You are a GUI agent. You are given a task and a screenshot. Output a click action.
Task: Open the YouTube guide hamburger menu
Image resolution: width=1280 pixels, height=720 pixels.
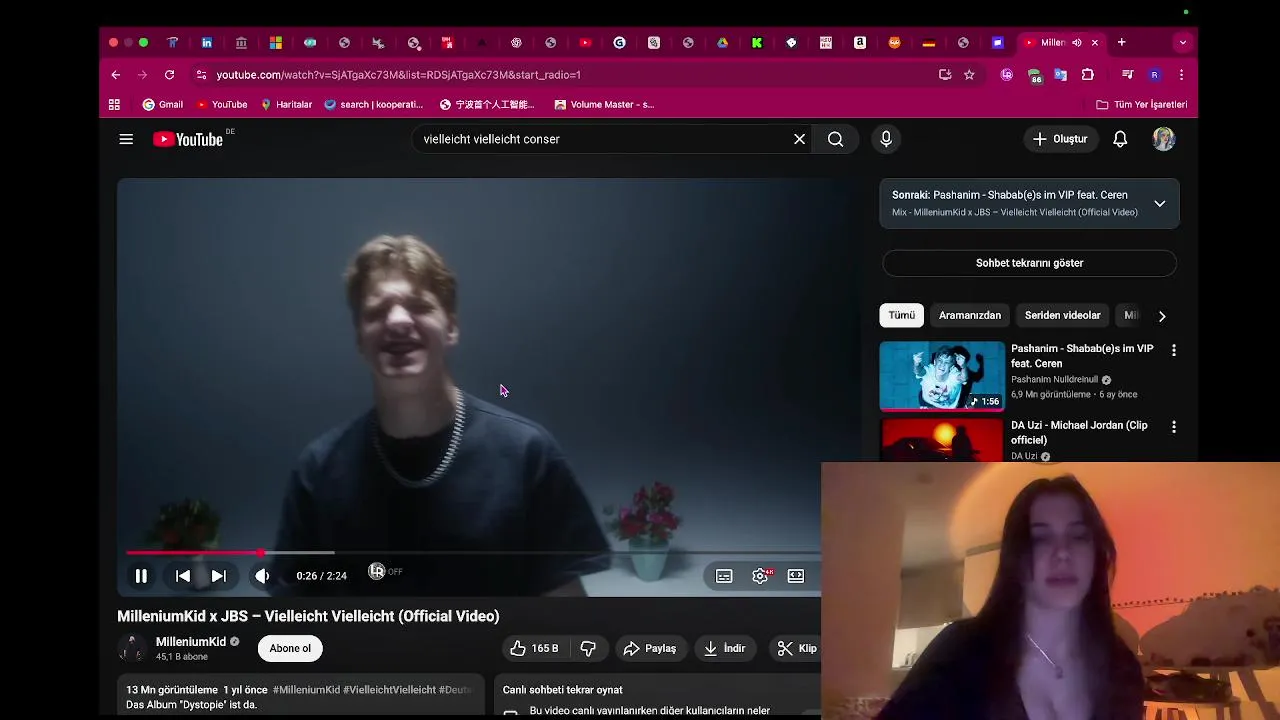(x=126, y=139)
